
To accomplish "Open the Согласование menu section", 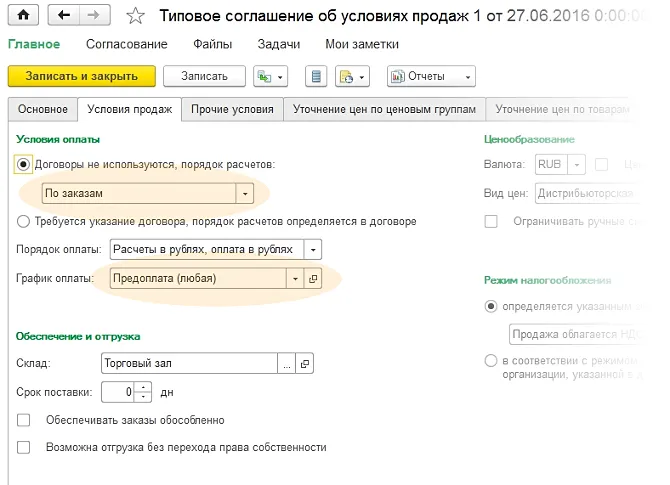I will pyautogui.click(x=126, y=44).
